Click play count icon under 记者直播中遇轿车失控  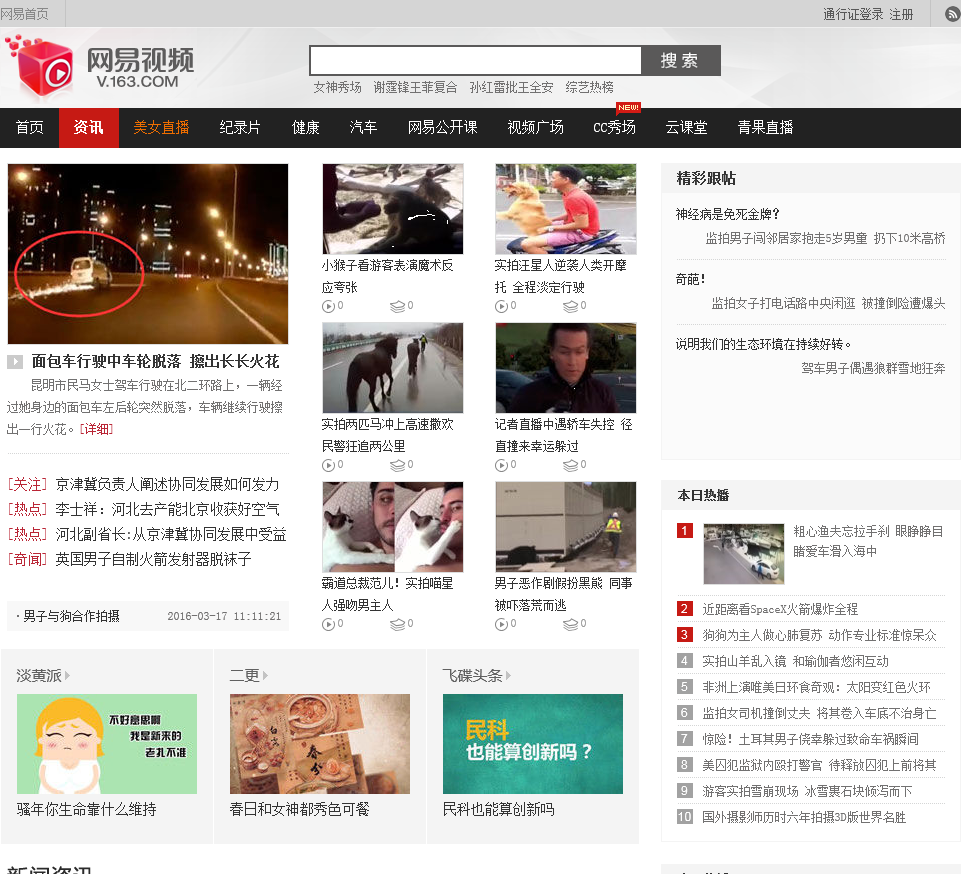click(501, 465)
